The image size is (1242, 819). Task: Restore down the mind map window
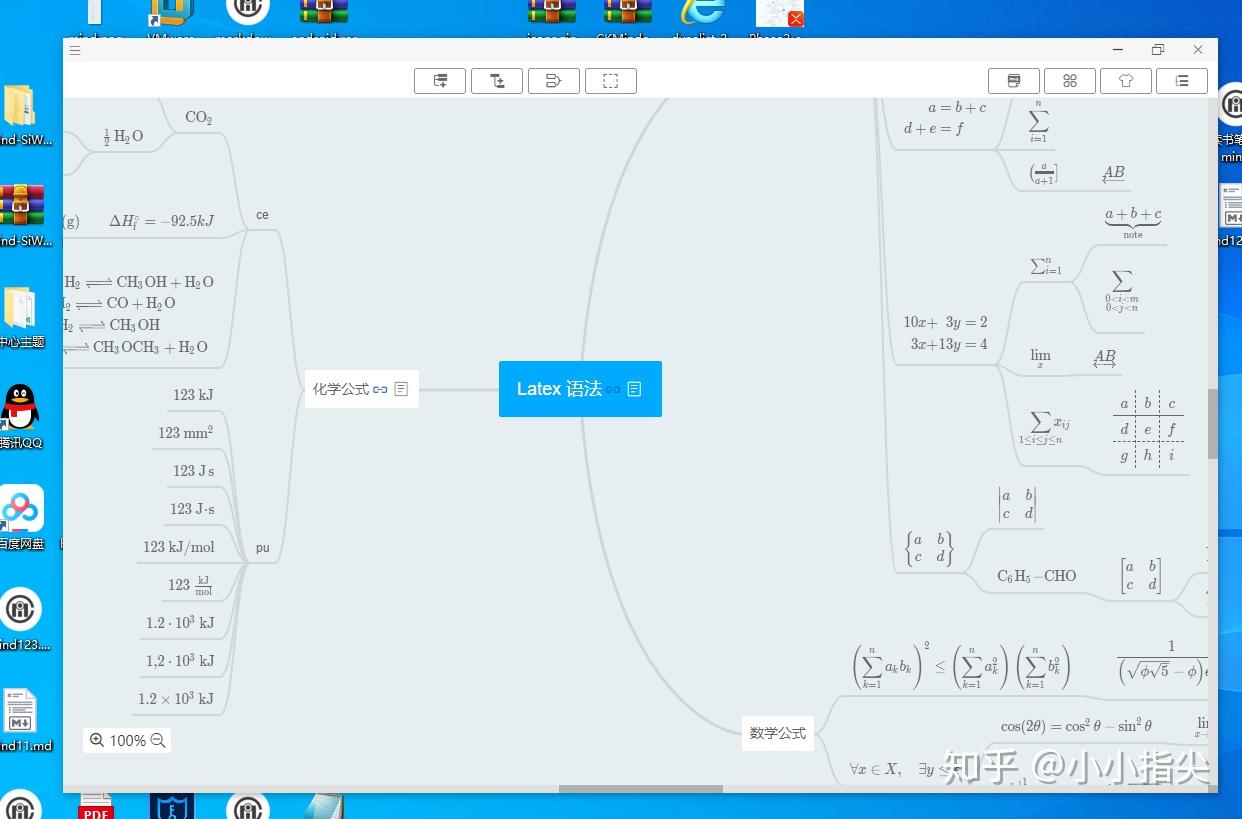1158,50
